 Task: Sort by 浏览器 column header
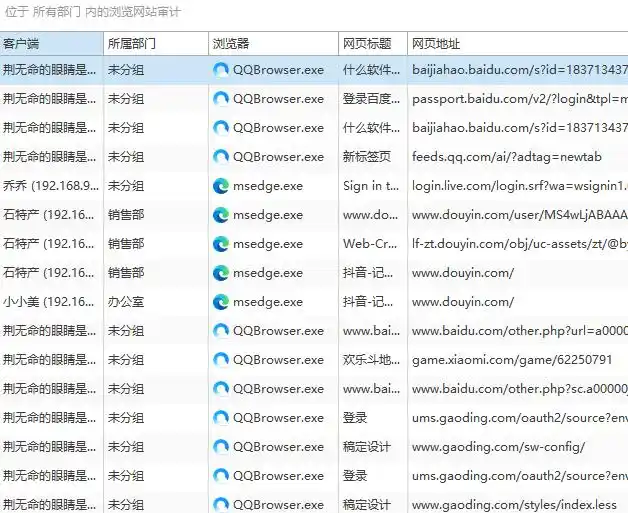click(274, 44)
